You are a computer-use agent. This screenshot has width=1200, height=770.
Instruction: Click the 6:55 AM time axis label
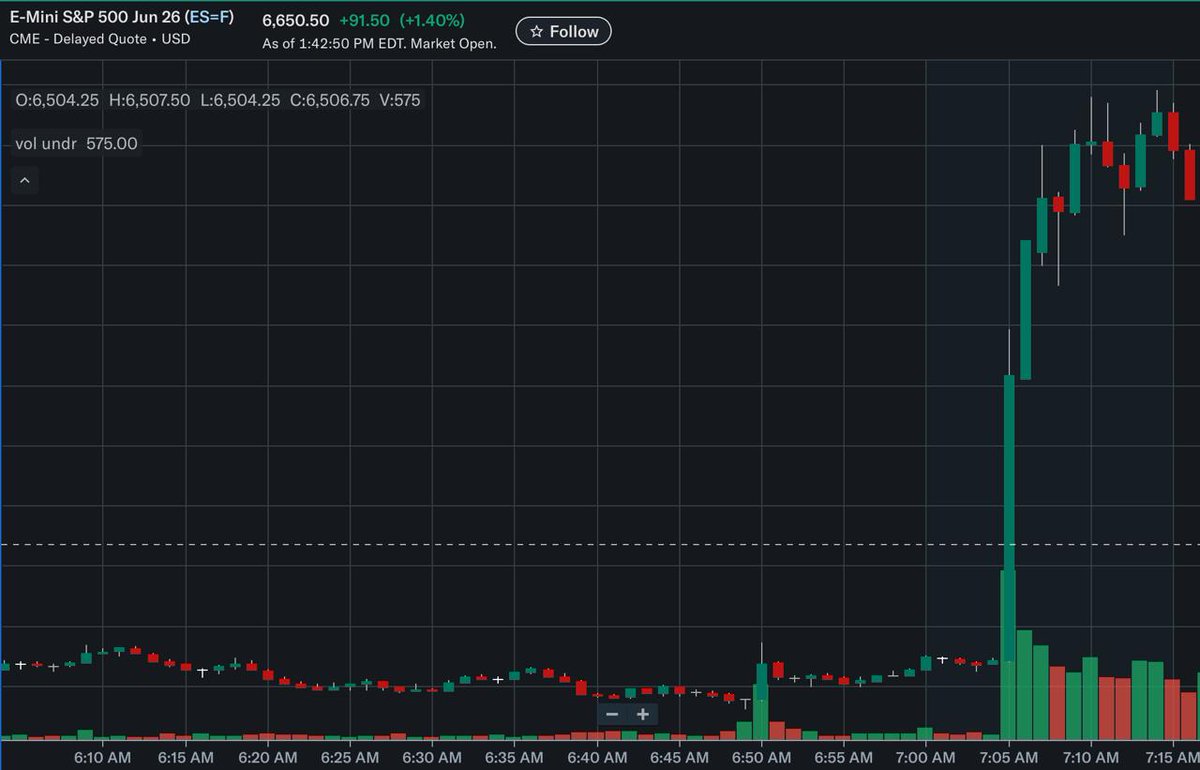[844, 758]
